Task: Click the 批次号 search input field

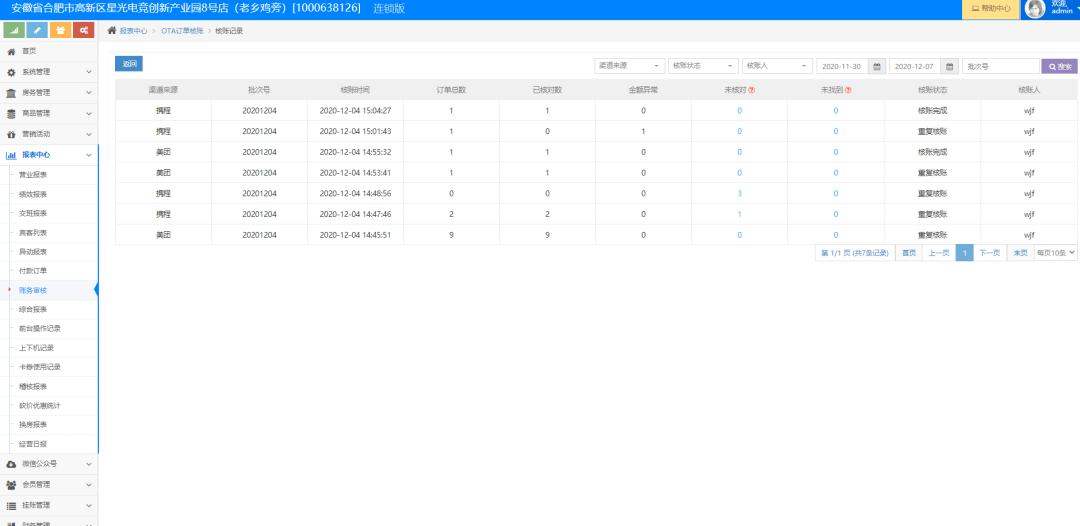Action: (1001, 66)
